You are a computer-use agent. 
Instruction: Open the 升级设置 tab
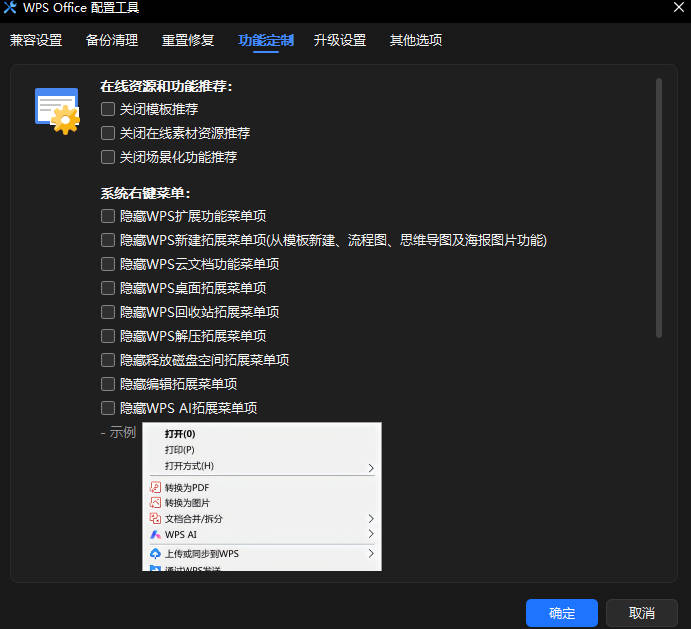(x=339, y=41)
